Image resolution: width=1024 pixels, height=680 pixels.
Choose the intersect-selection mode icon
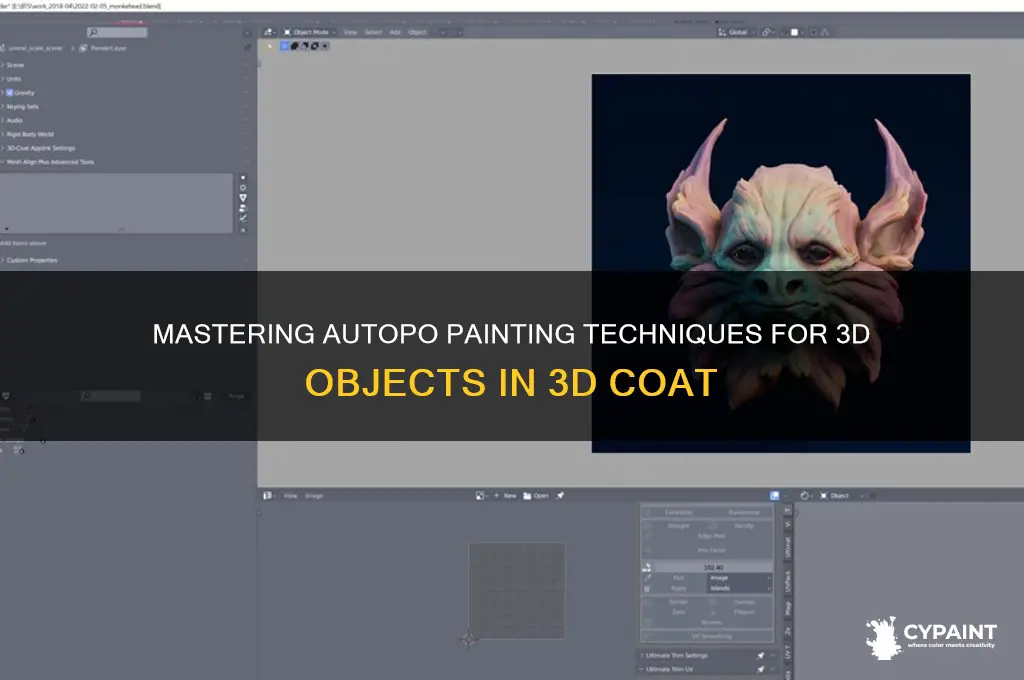(314, 46)
